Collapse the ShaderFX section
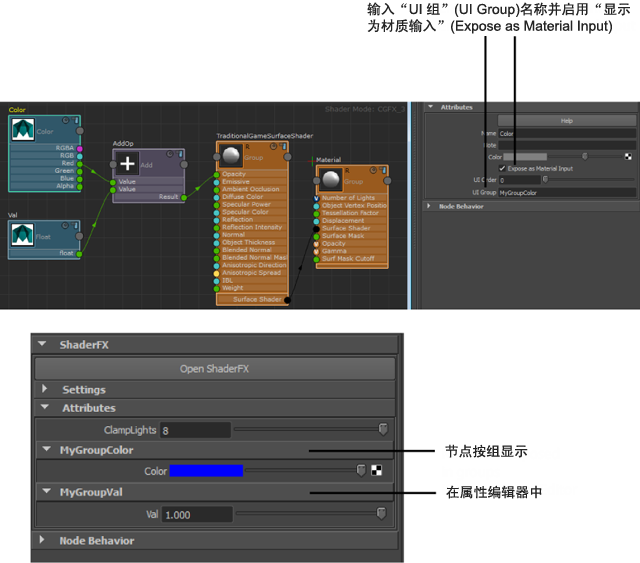The width and height of the screenshot is (640, 563). point(42,344)
